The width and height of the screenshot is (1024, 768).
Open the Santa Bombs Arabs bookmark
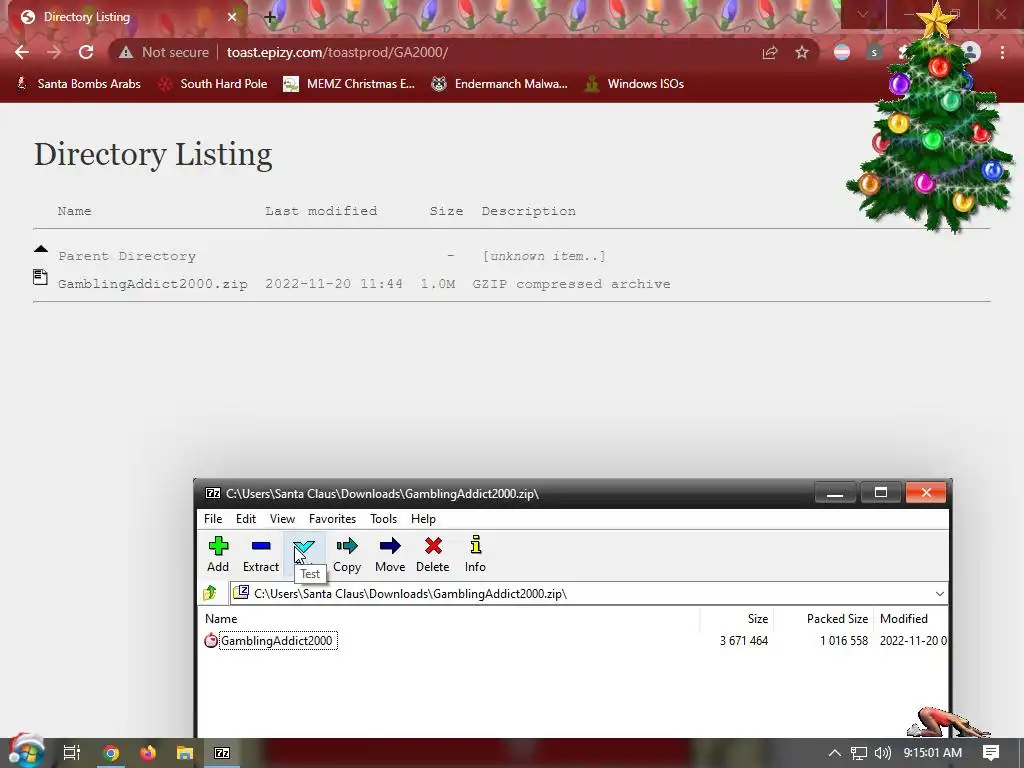point(78,84)
